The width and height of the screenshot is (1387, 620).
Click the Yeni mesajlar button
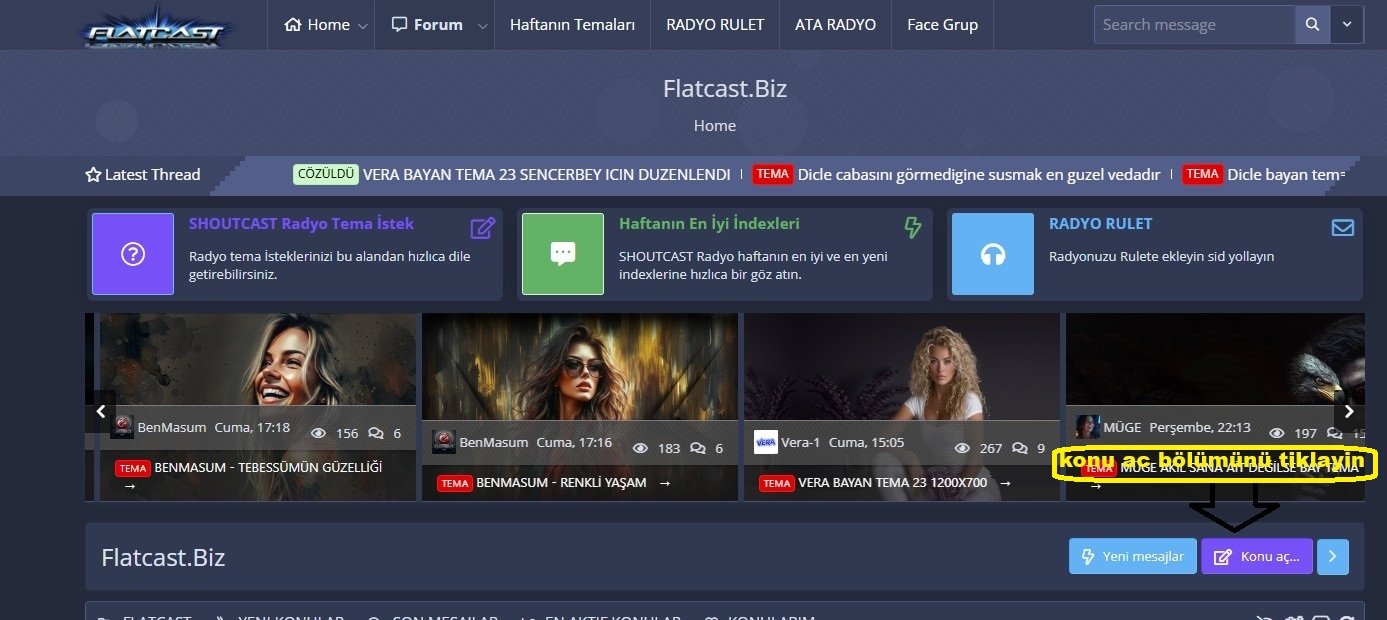pos(1132,557)
